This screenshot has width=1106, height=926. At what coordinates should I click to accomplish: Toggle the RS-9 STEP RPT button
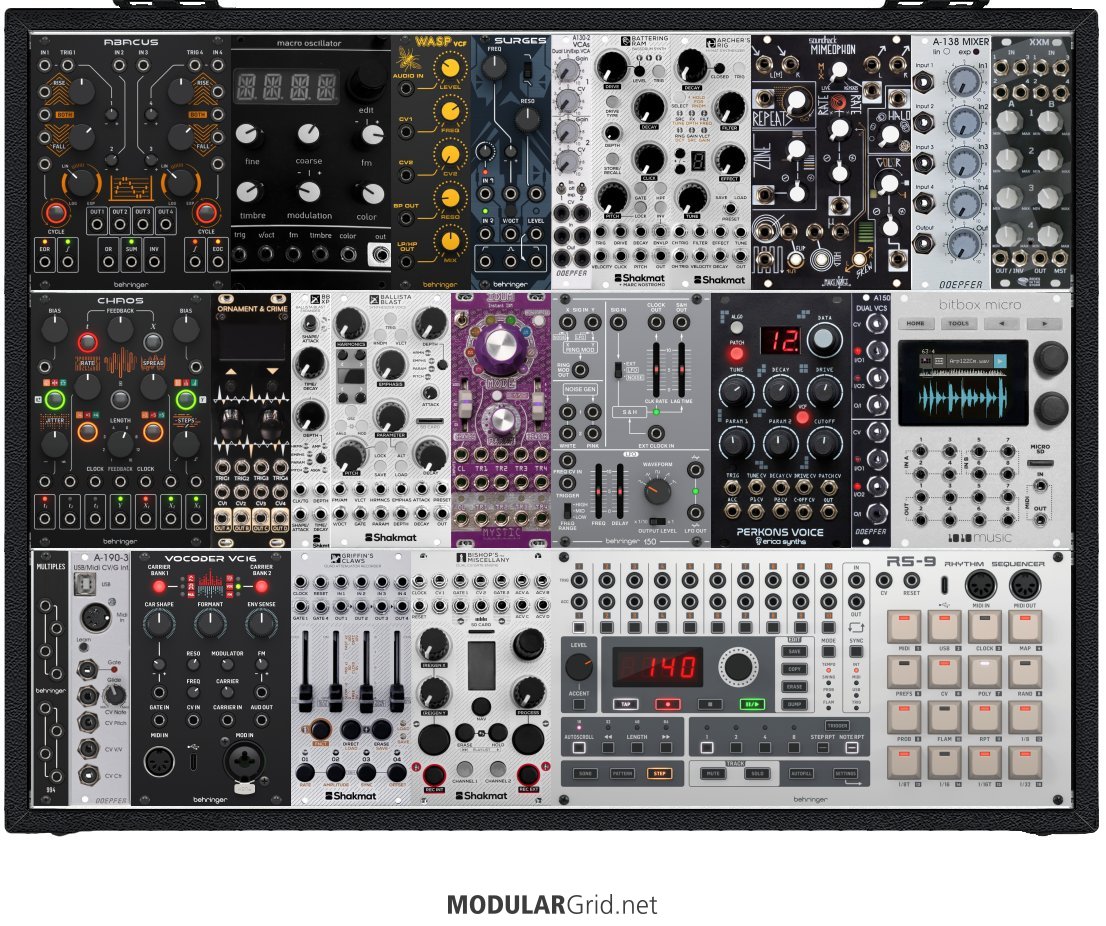pyautogui.click(x=822, y=748)
